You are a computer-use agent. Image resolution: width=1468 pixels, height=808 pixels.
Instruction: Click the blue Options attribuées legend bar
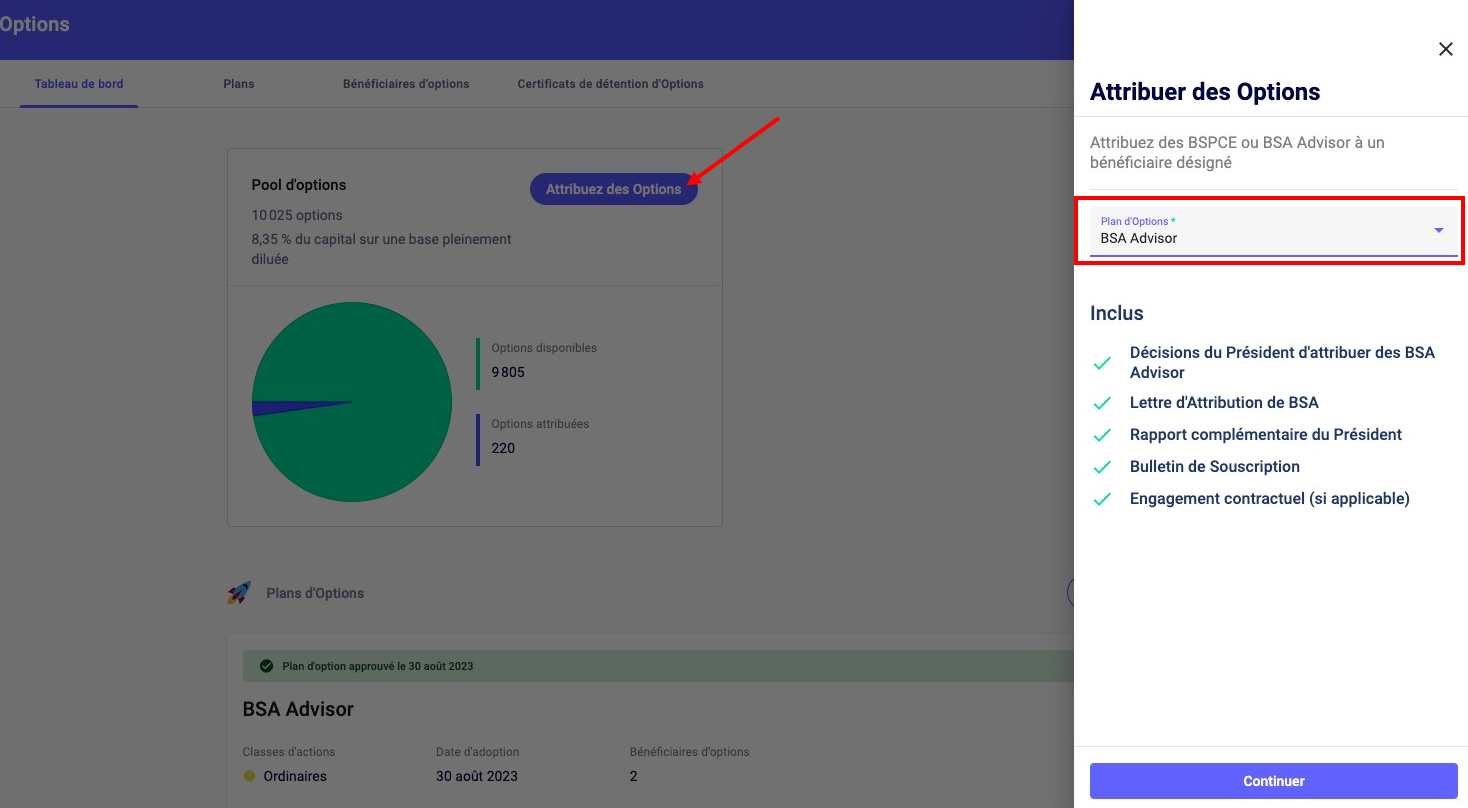[478, 440]
